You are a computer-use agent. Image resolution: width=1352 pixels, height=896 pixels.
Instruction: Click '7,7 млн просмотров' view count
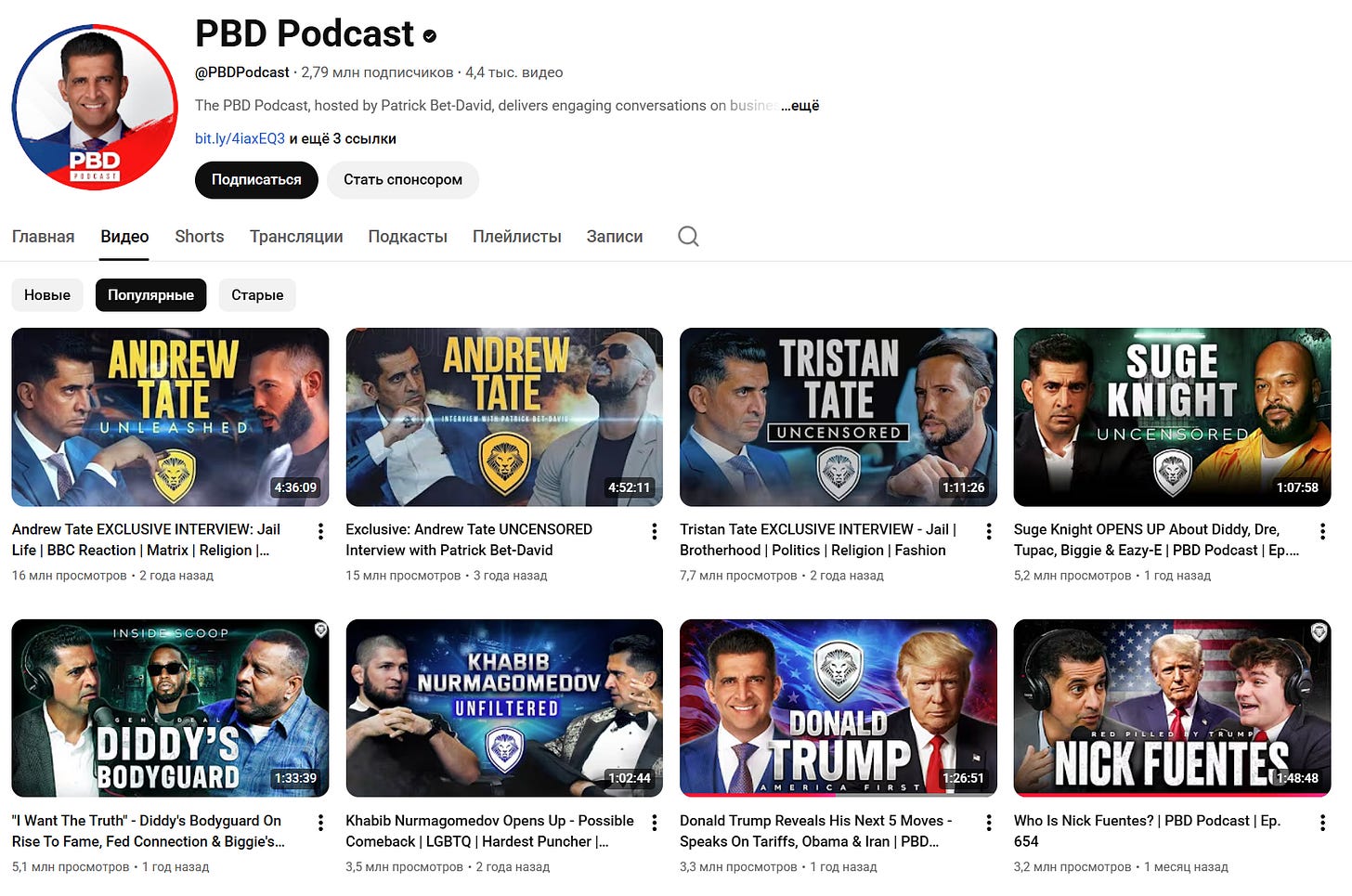click(738, 576)
